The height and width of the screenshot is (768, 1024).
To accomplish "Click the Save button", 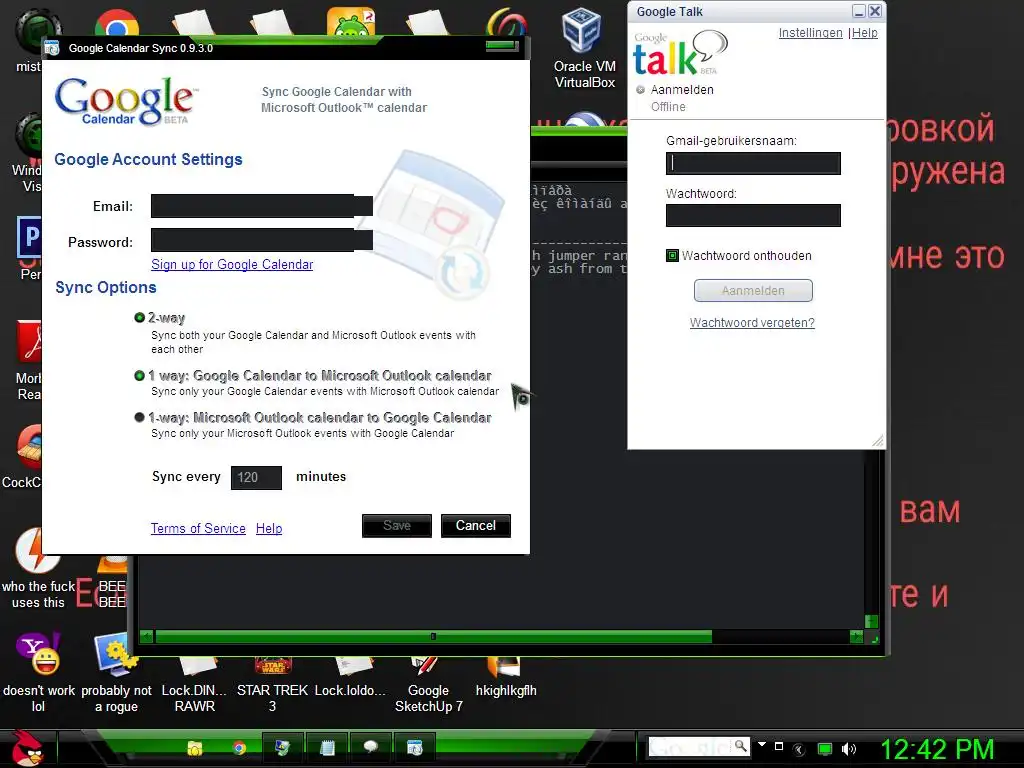I will tap(397, 526).
